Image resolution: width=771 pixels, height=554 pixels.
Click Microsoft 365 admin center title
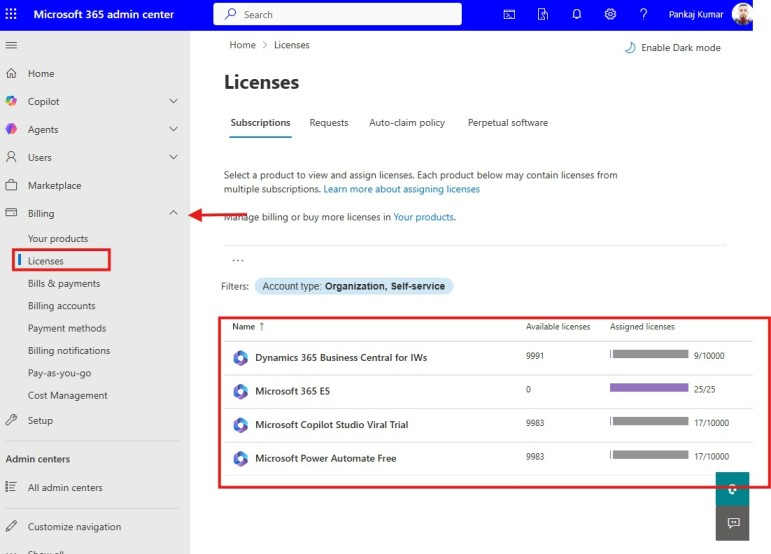pyautogui.click(x=104, y=14)
